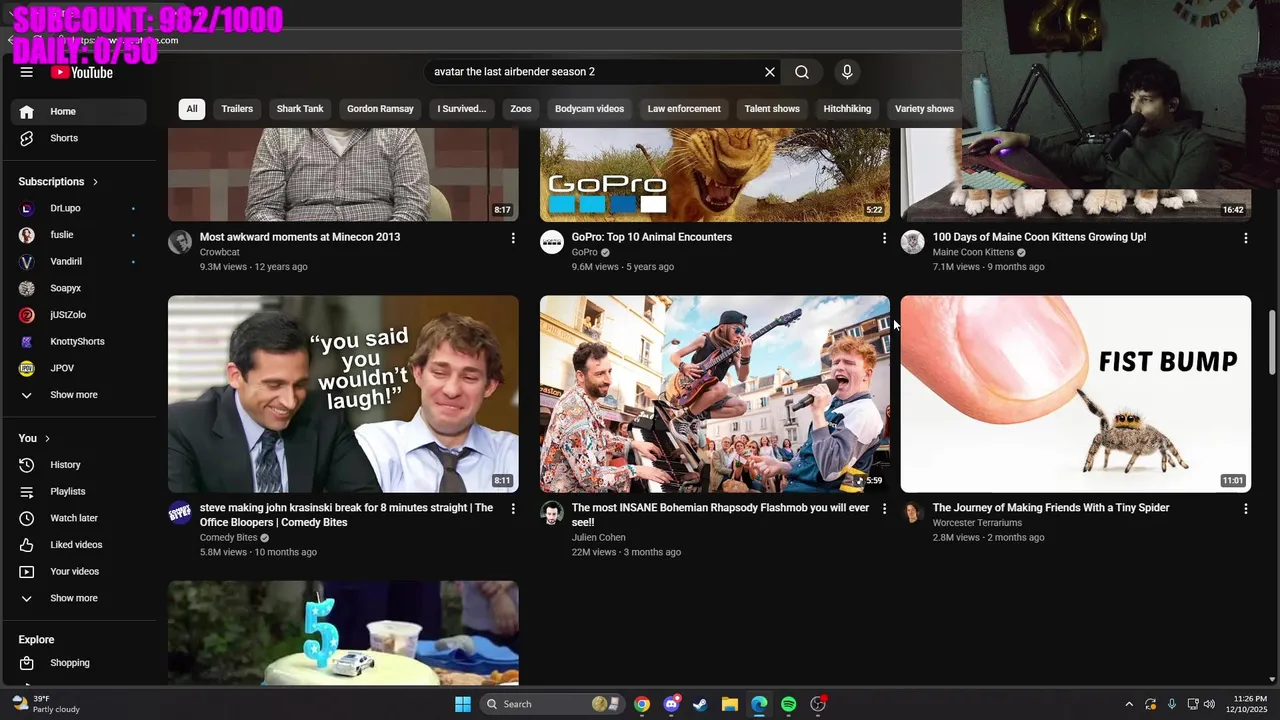Expand Subscriptions section chevron
Image resolution: width=1280 pixels, height=720 pixels.
pyautogui.click(x=96, y=182)
